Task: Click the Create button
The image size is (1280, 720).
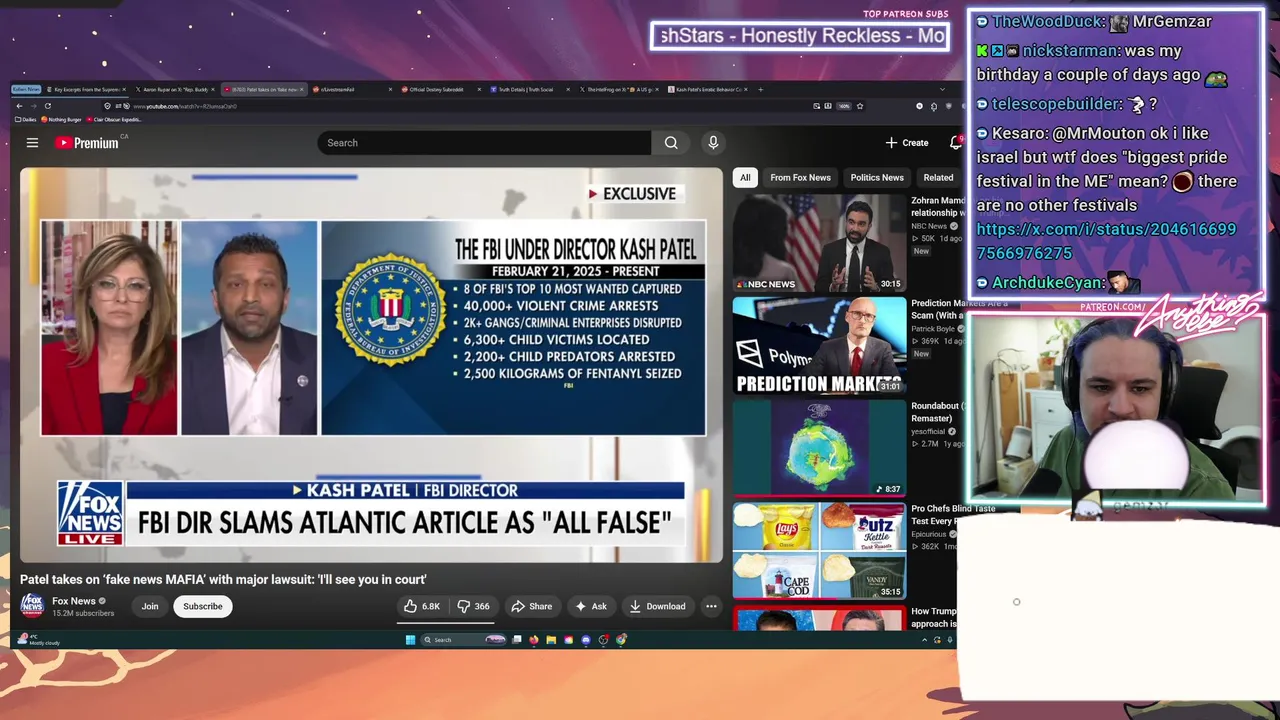Action: [907, 143]
